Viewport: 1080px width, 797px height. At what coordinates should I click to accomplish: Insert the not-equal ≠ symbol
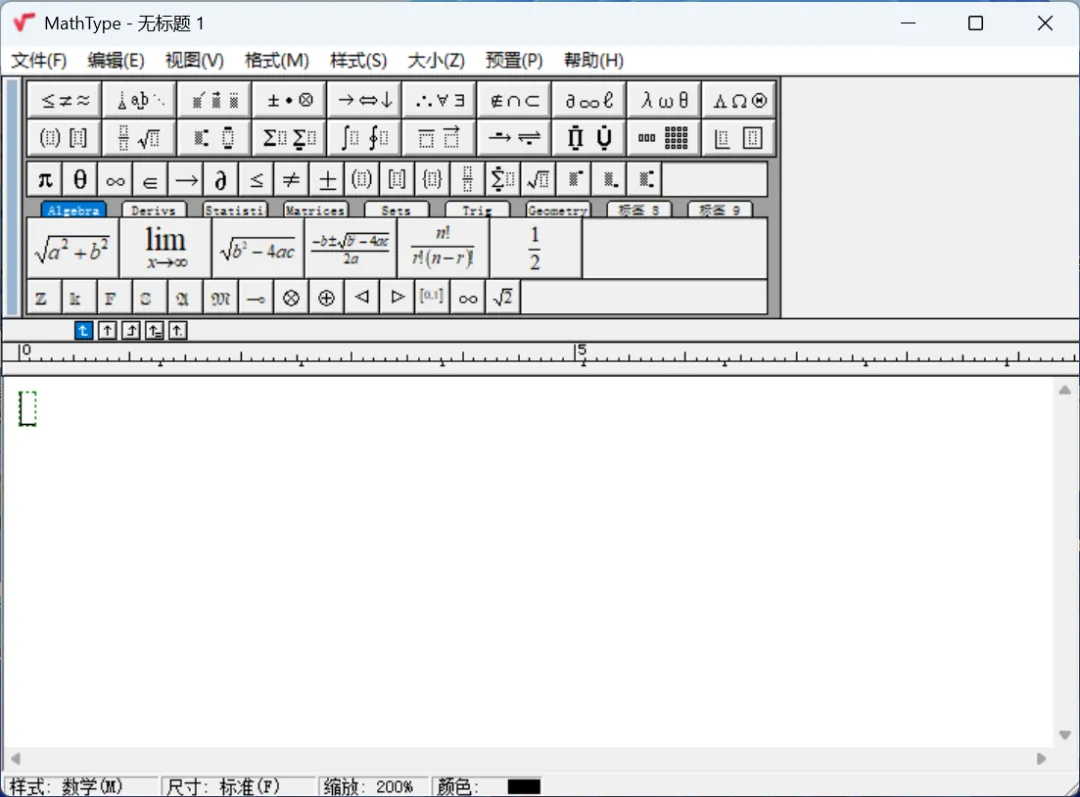pos(291,180)
